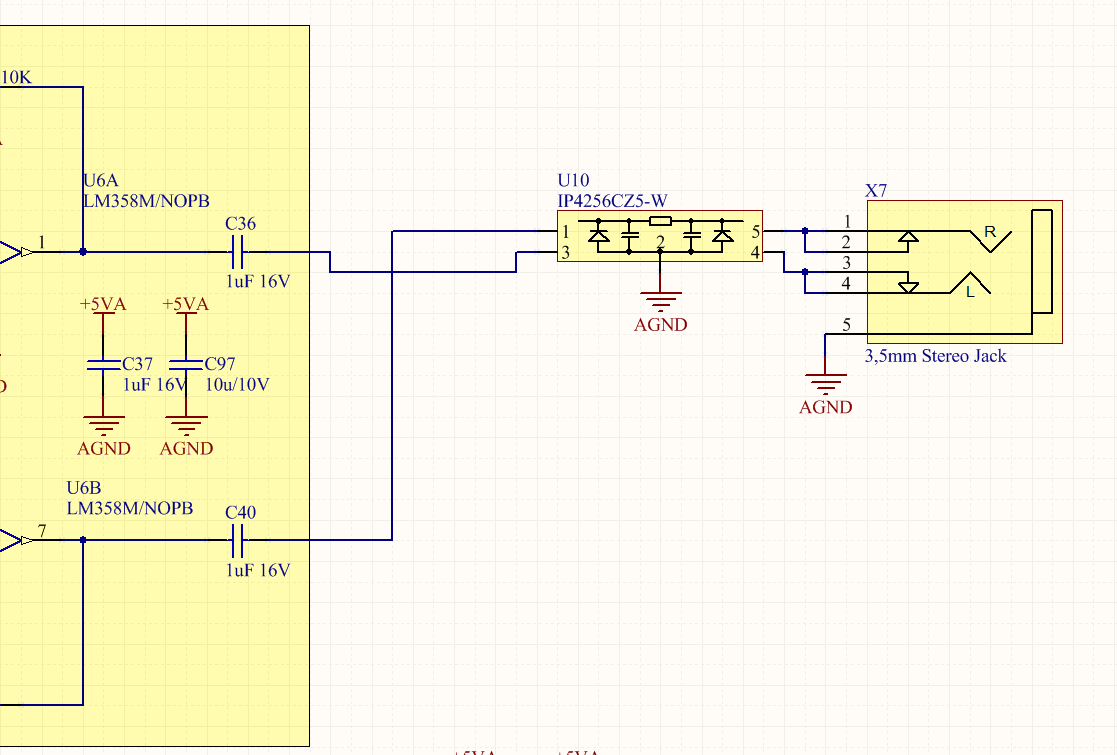
Task: Click designator text C97
Action: pos(220,364)
